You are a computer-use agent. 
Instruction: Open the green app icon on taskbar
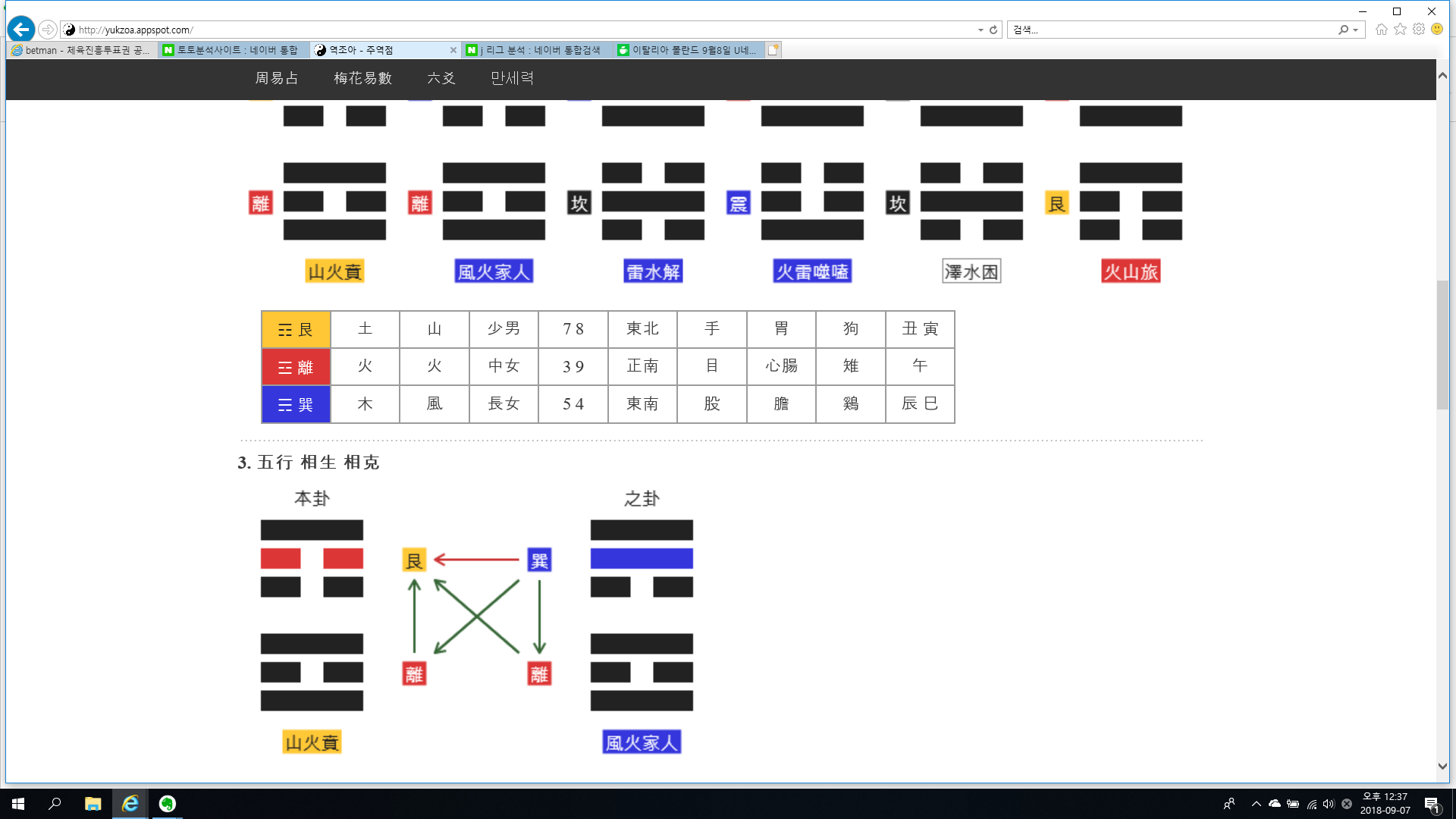pyautogui.click(x=168, y=804)
